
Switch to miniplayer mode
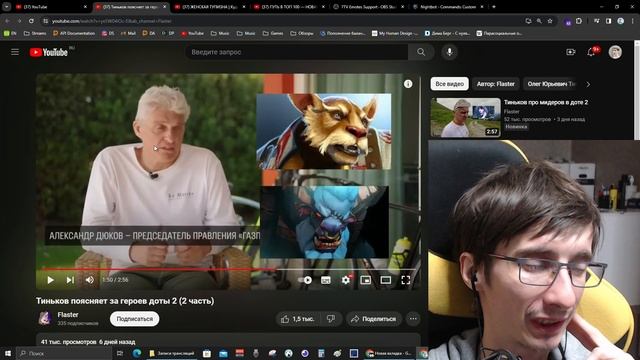(x=366, y=280)
